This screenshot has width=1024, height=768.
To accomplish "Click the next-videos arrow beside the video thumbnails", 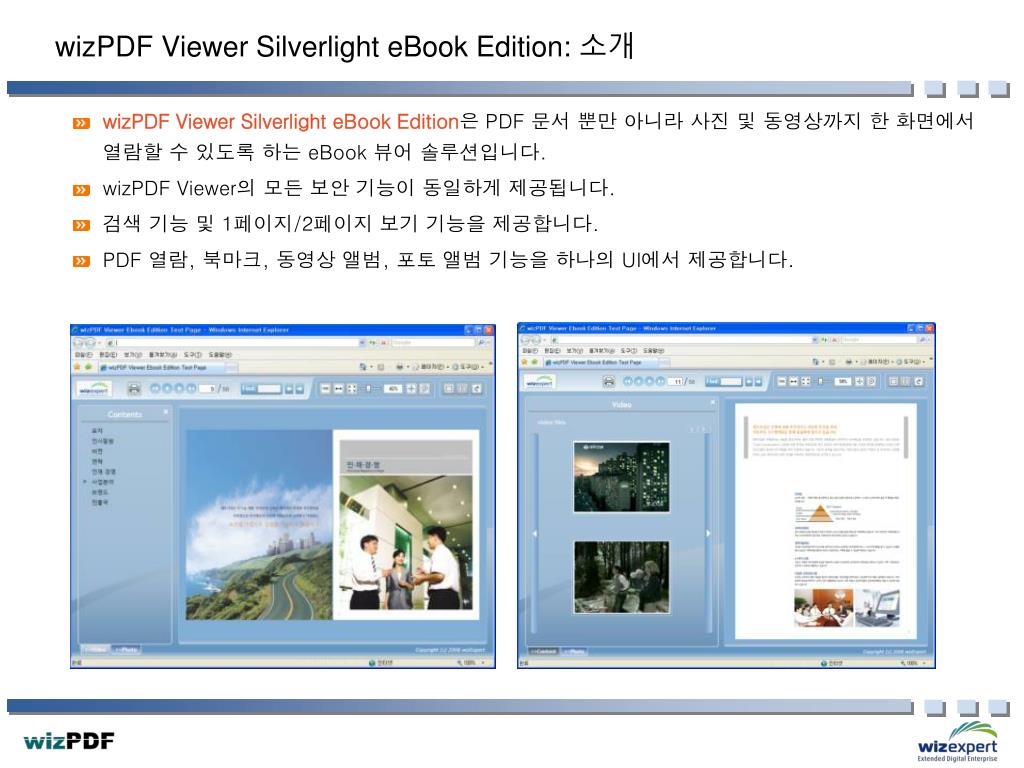I will coord(708,534).
